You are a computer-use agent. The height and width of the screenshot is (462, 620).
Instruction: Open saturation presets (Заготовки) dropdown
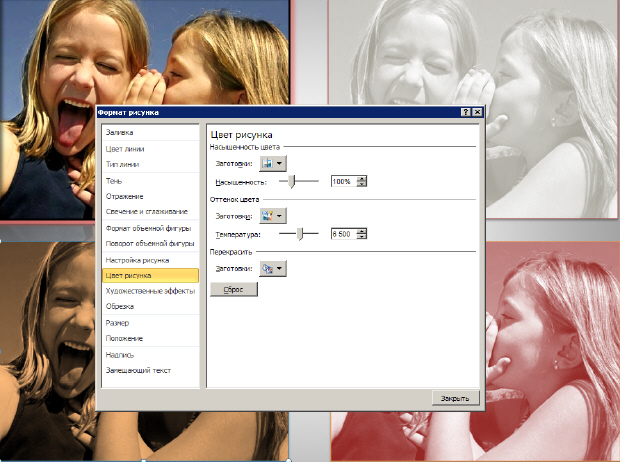pos(273,163)
